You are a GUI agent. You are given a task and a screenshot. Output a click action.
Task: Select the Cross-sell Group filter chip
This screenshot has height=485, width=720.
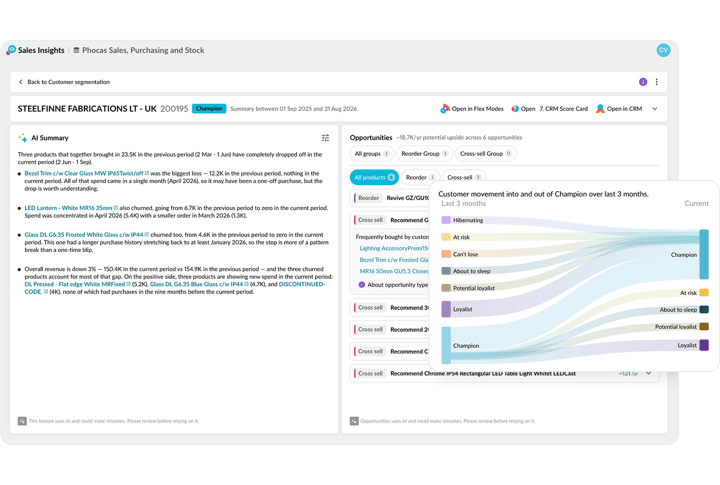[x=485, y=153]
